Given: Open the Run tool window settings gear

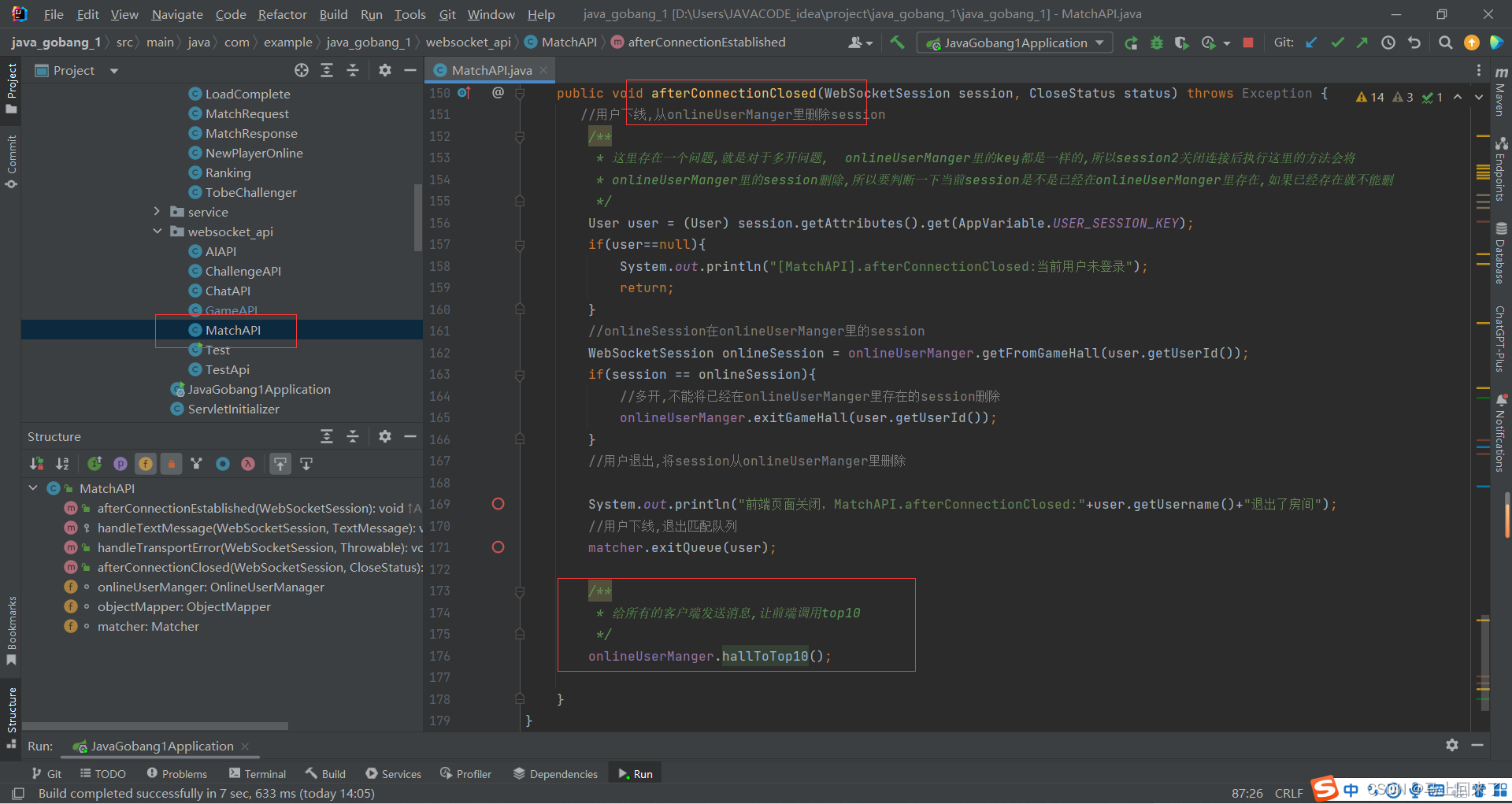Looking at the screenshot, I should point(1452,745).
